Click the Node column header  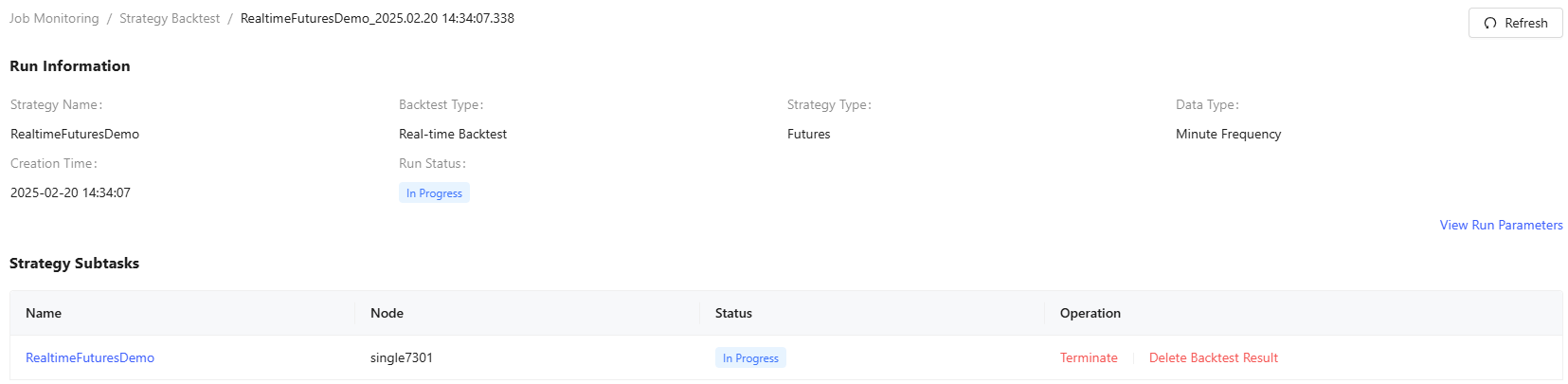coord(387,313)
